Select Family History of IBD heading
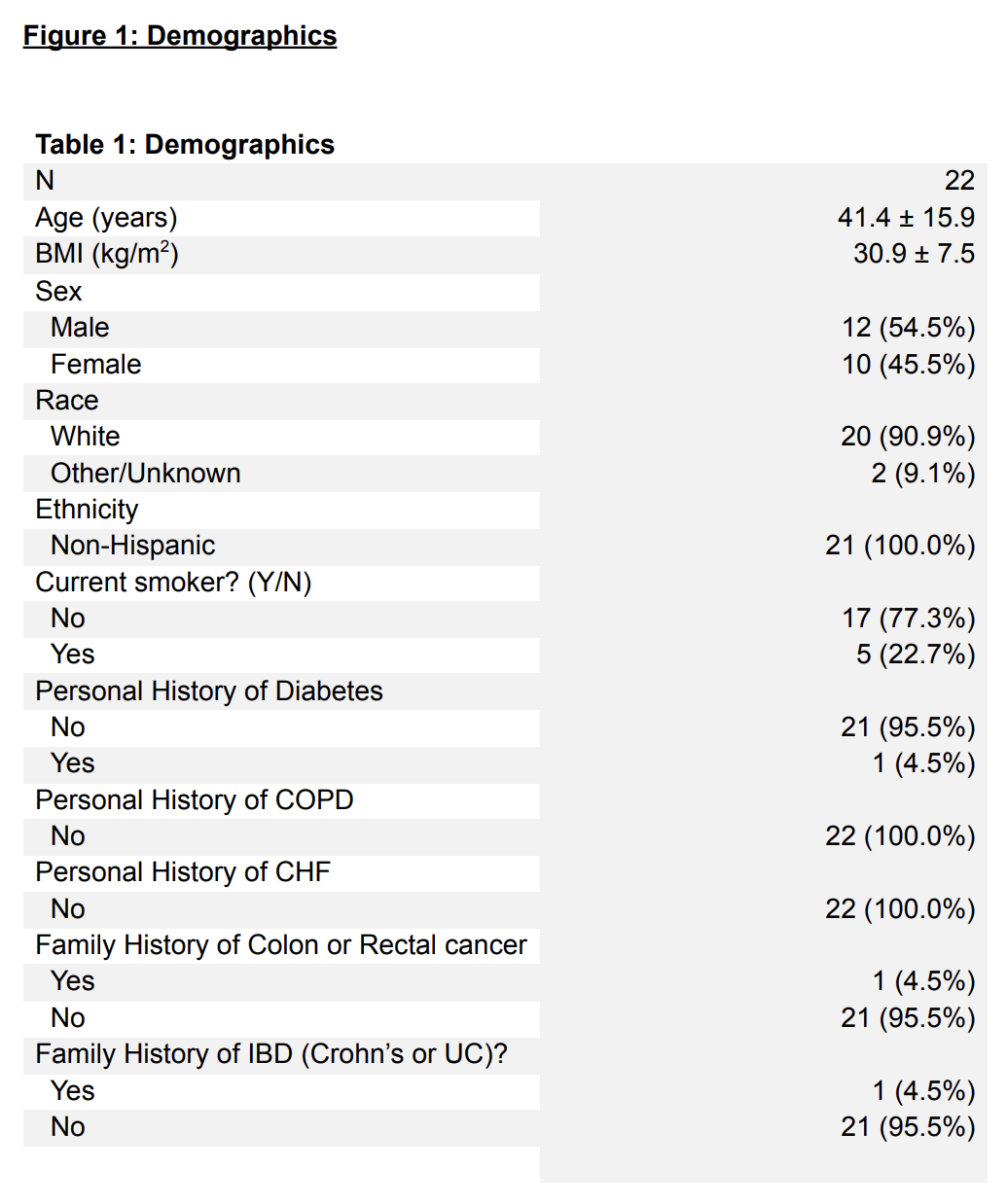This screenshot has width=1008, height=1204. 271,1054
